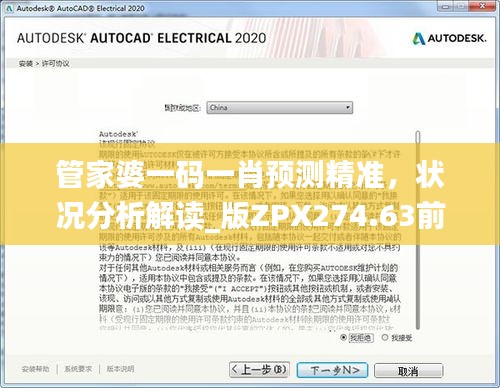Maximize the installer window
The height and width of the screenshot is (388, 500).
tap(462, 7)
